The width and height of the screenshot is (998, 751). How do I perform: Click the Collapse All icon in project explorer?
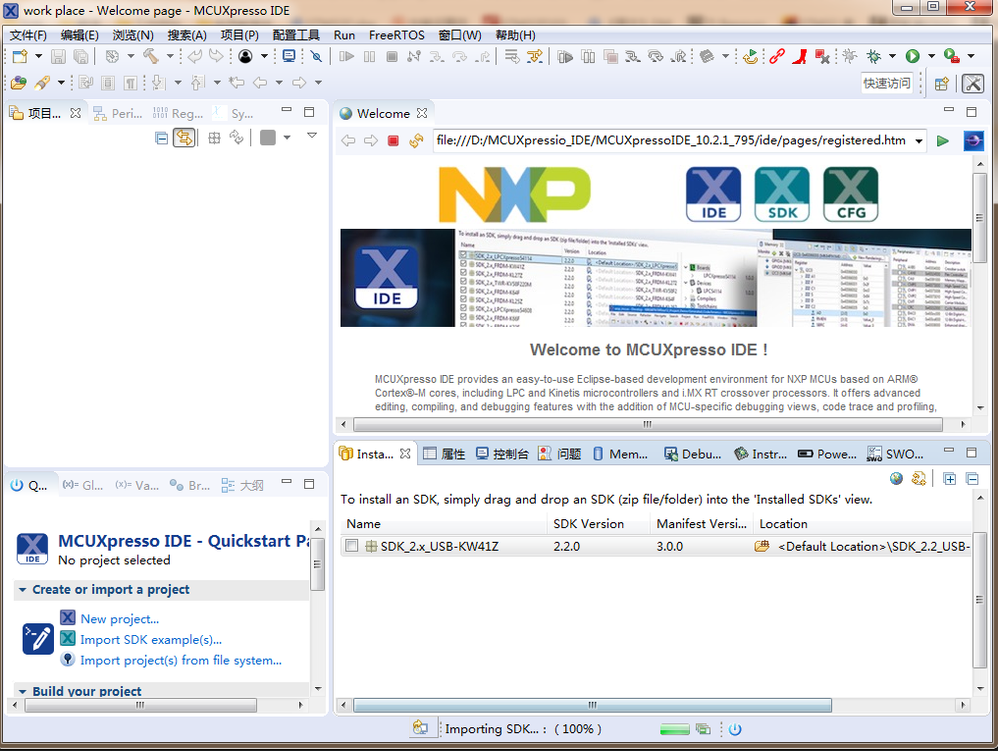162,137
